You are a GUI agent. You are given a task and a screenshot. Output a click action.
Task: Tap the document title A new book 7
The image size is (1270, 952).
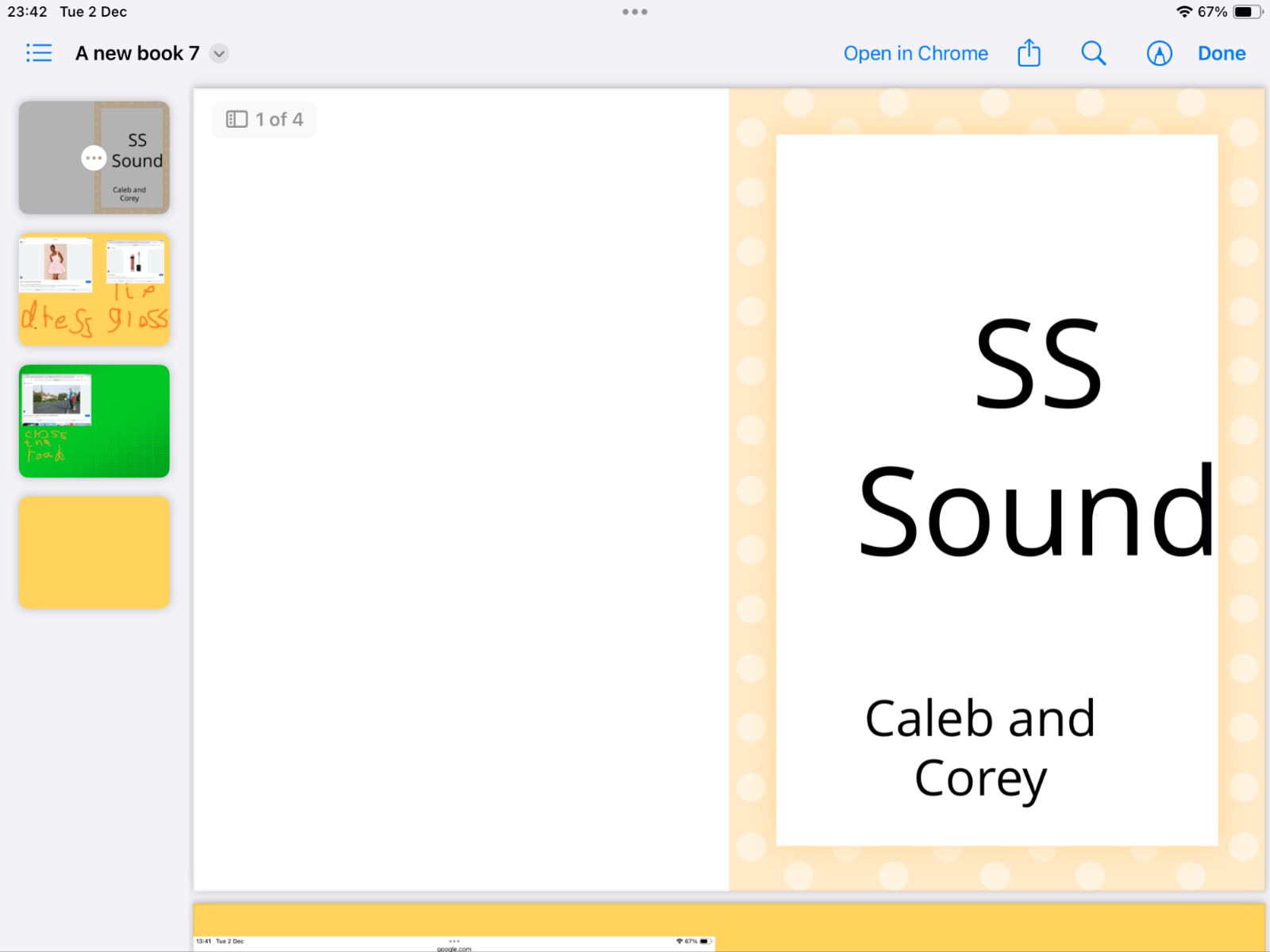pos(137,53)
